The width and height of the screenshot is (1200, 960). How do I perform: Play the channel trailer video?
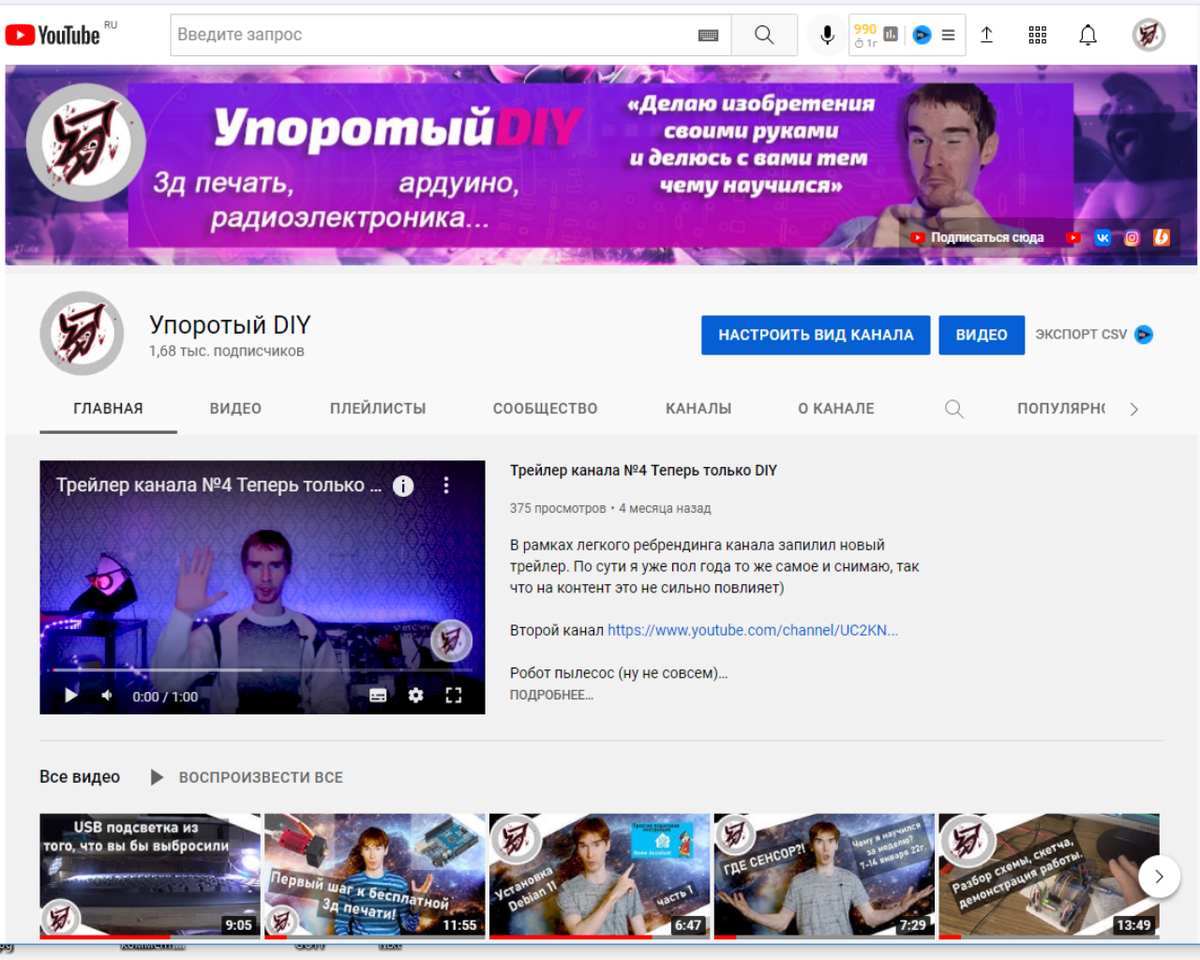pos(71,695)
